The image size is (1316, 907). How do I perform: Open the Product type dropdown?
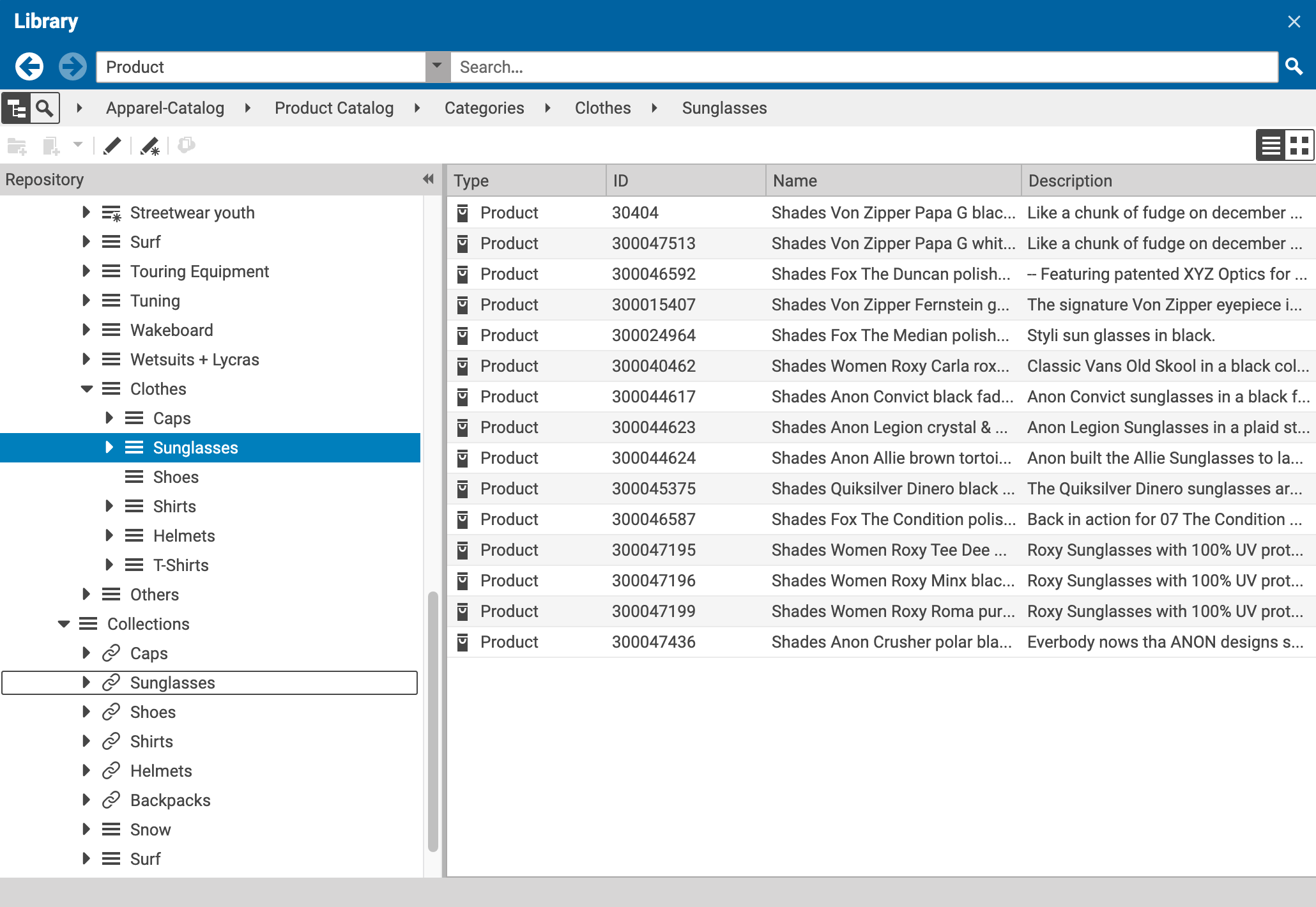tap(437, 66)
